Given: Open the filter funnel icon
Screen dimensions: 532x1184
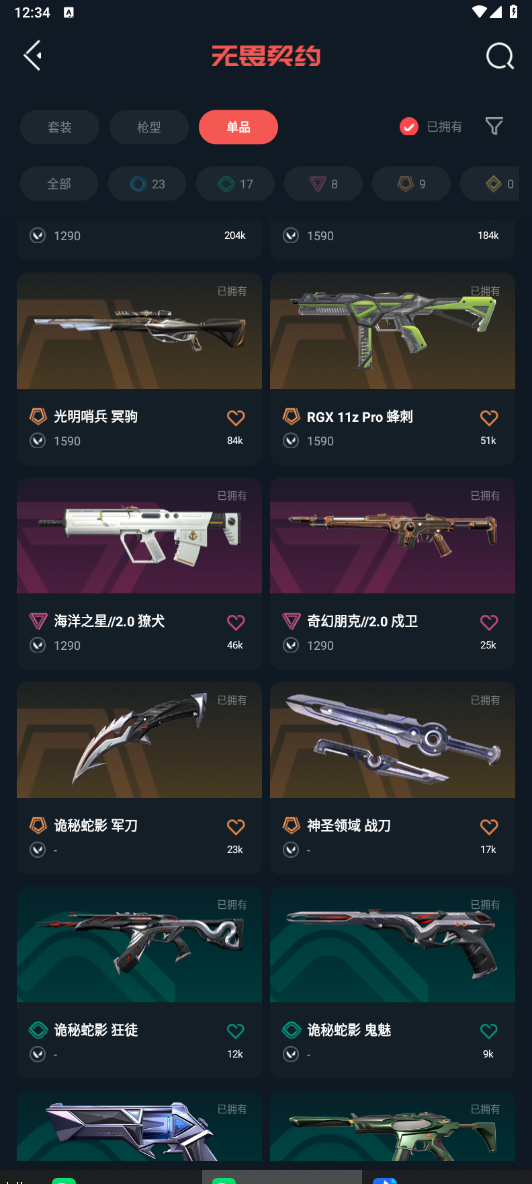Looking at the screenshot, I should (x=494, y=126).
